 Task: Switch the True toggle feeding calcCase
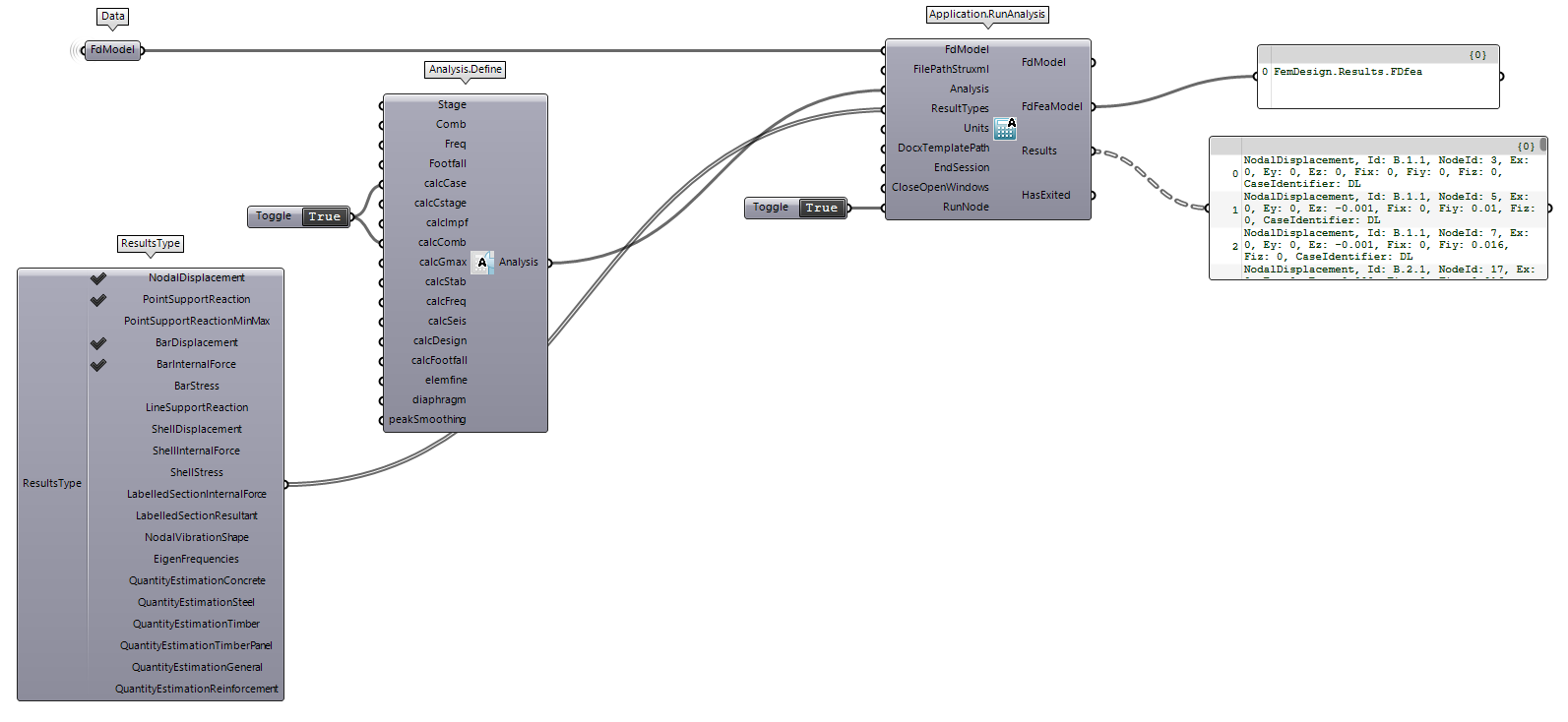tap(324, 216)
